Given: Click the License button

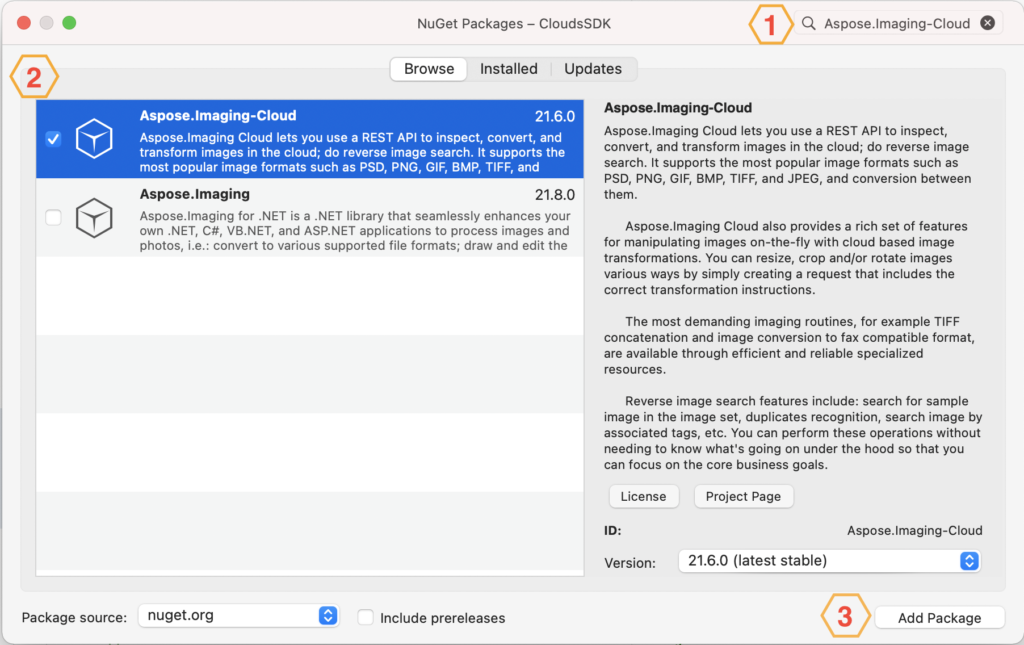Looking at the screenshot, I should 643,496.
